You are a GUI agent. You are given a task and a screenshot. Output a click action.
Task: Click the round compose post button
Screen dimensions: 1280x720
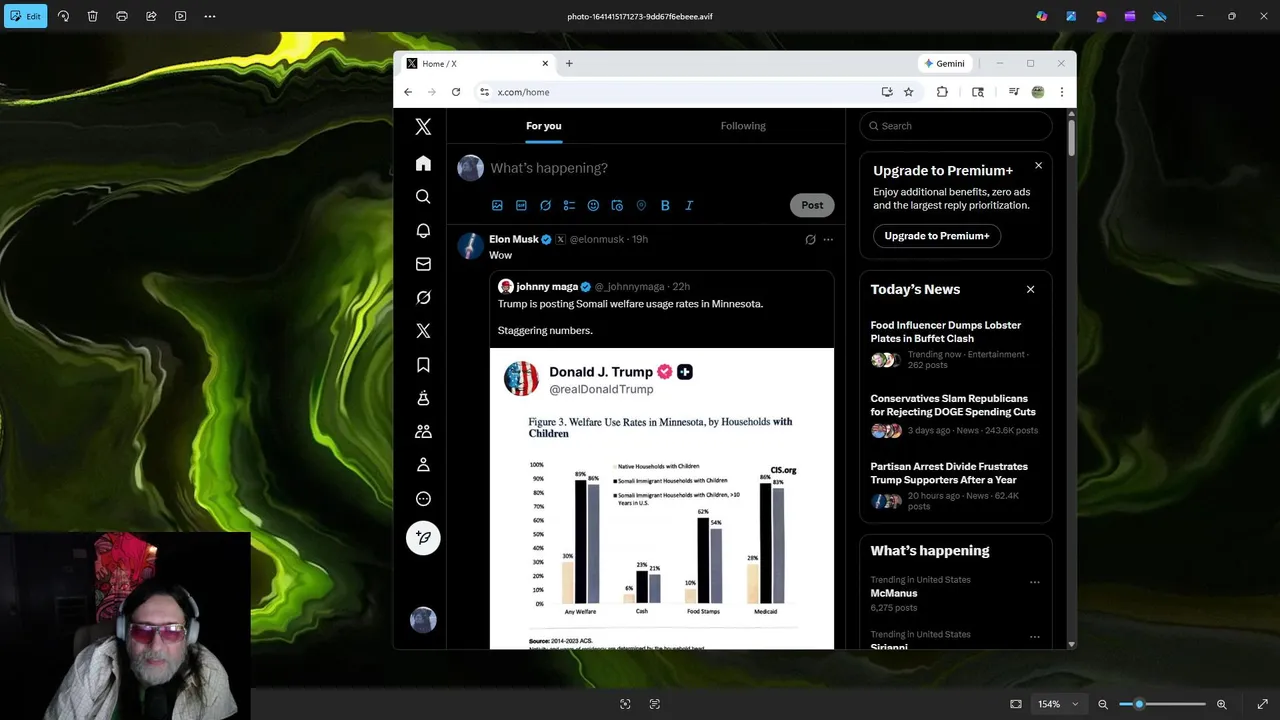click(423, 538)
